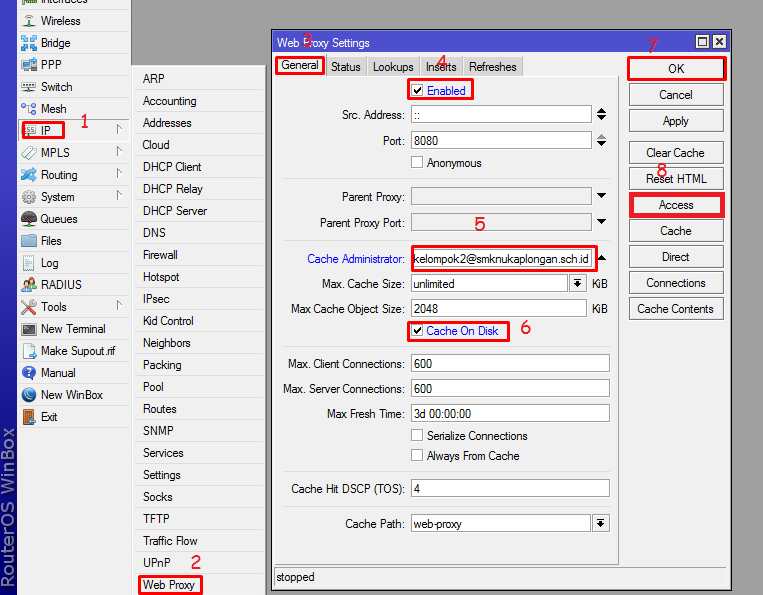Click the Cancel button

point(676,95)
